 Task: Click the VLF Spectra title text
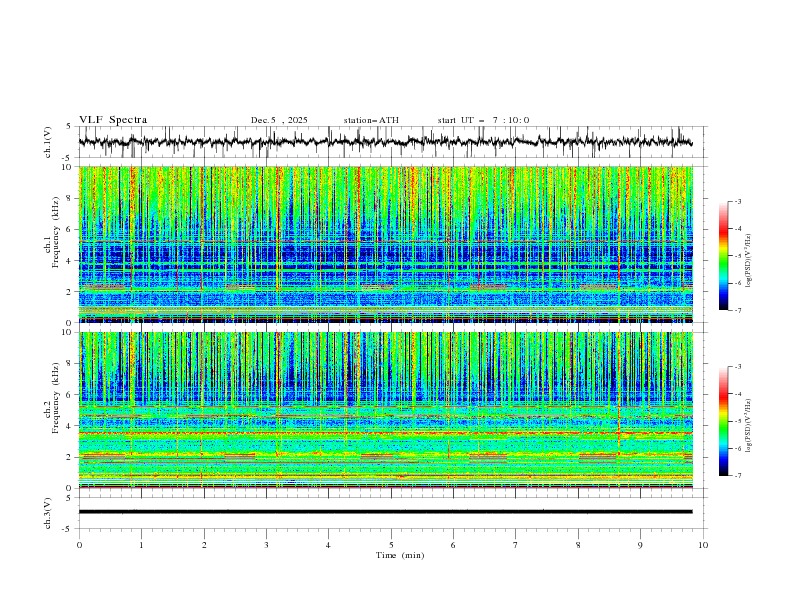(x=113, y=120)
